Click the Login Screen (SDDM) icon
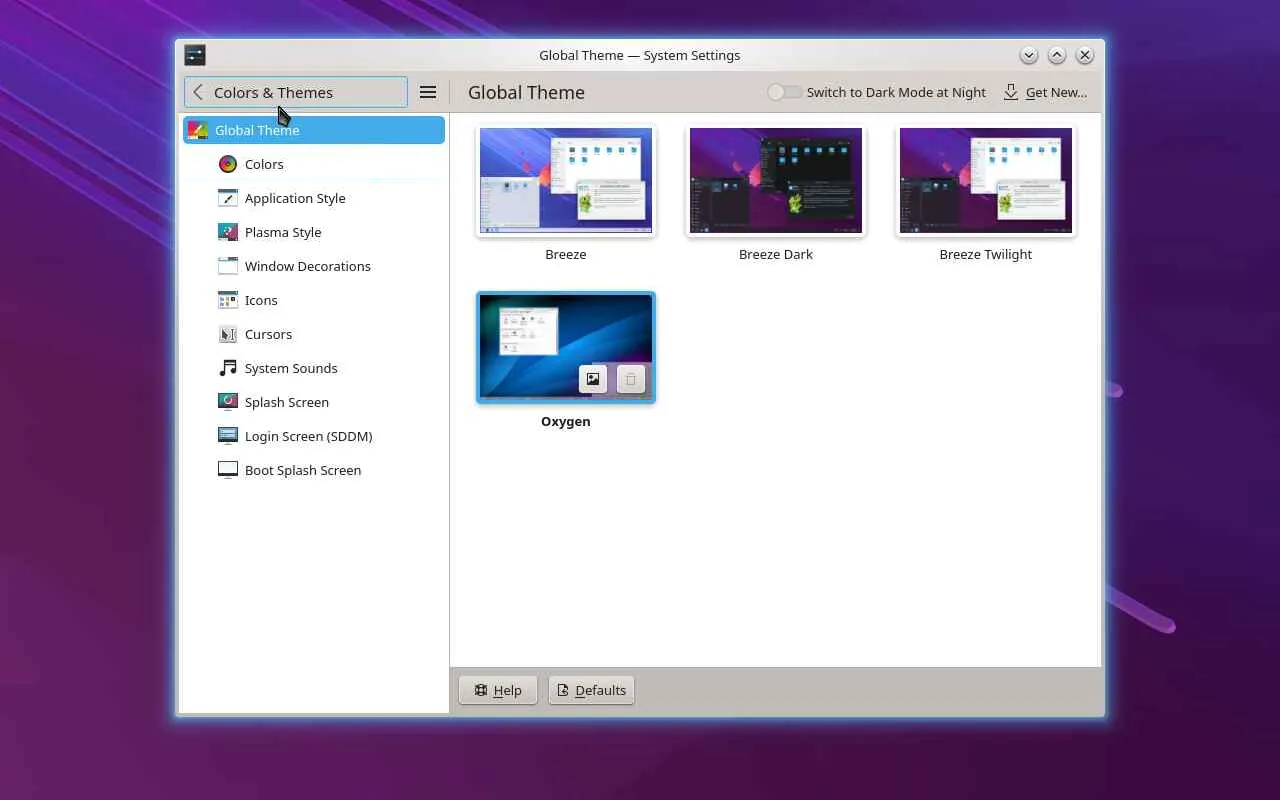This screenshot has height=800, width=1280. [x=228, y=436]
